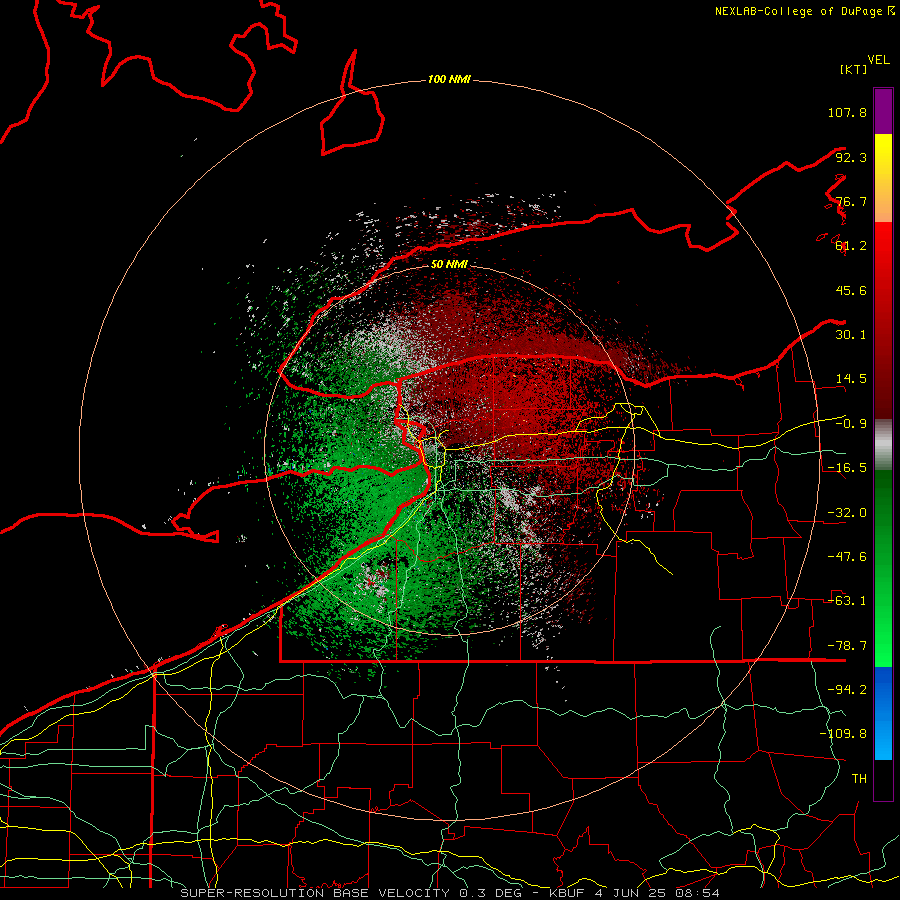The height and width of the screenshot is (900, 900).
Task: Click the [KT] units label
Action: [x=854, y=69]
